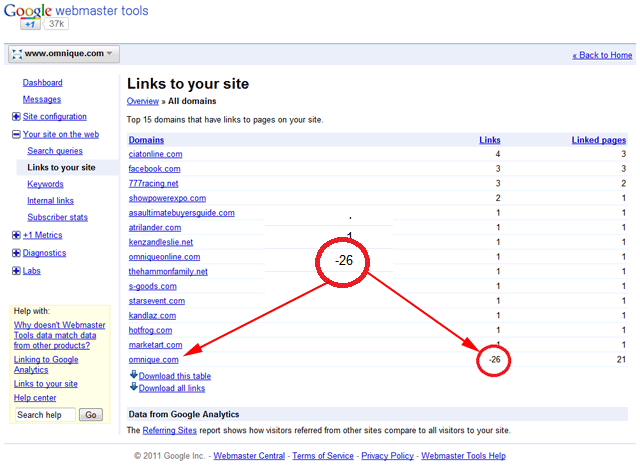This screenshot has height=467, width=640.
Task: Click the Overview breadcrumb link
Action: tap(142, 101)
